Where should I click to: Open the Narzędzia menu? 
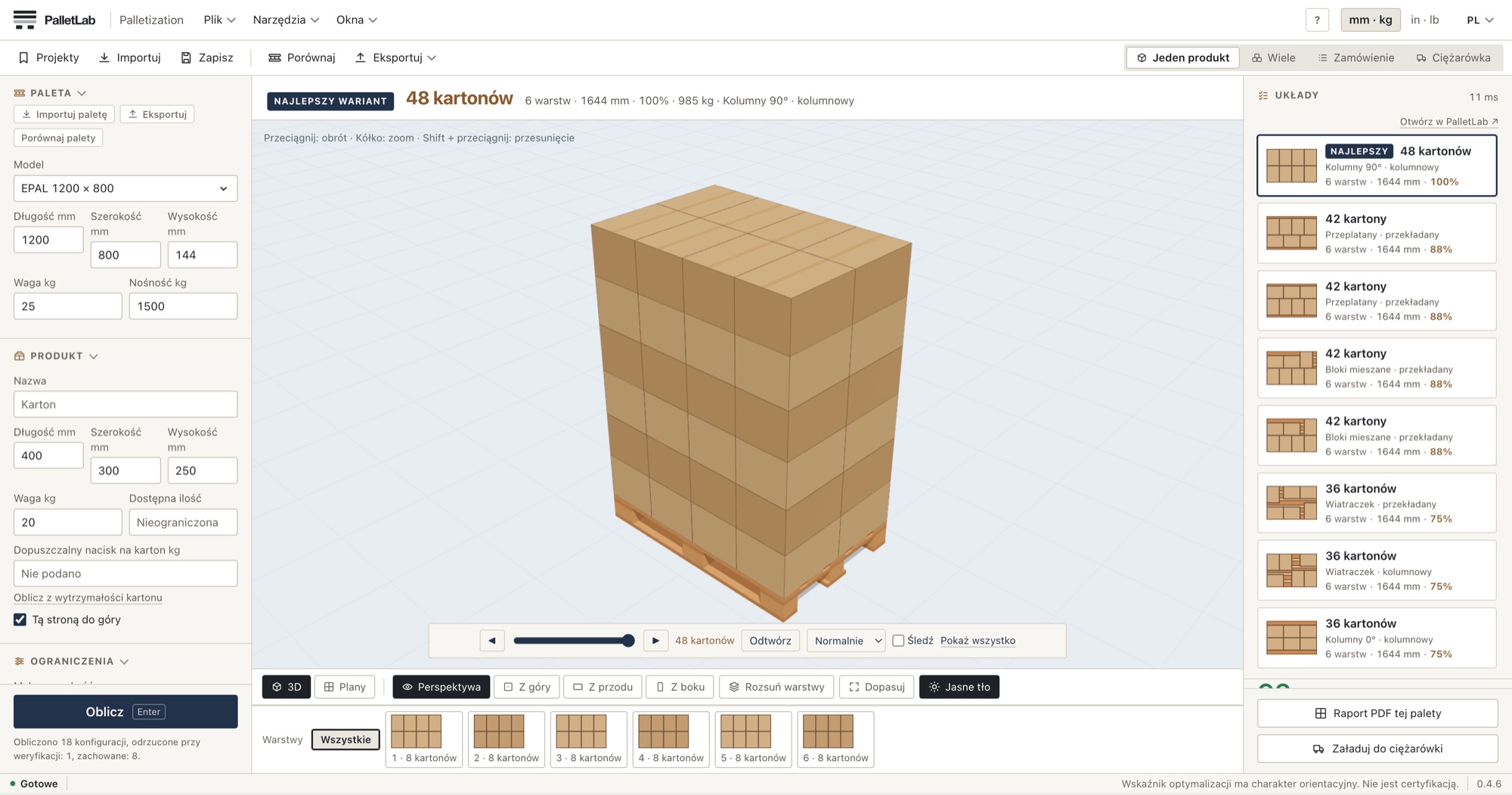[286, 20]
